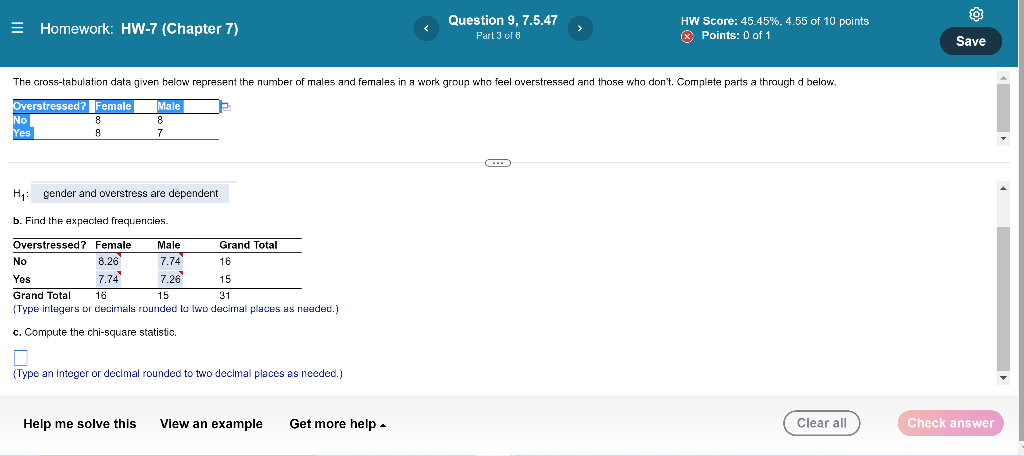Viewport: 1024px width, 456px height.
Task: Save the homework progress
Action: (x=970, y=41)
